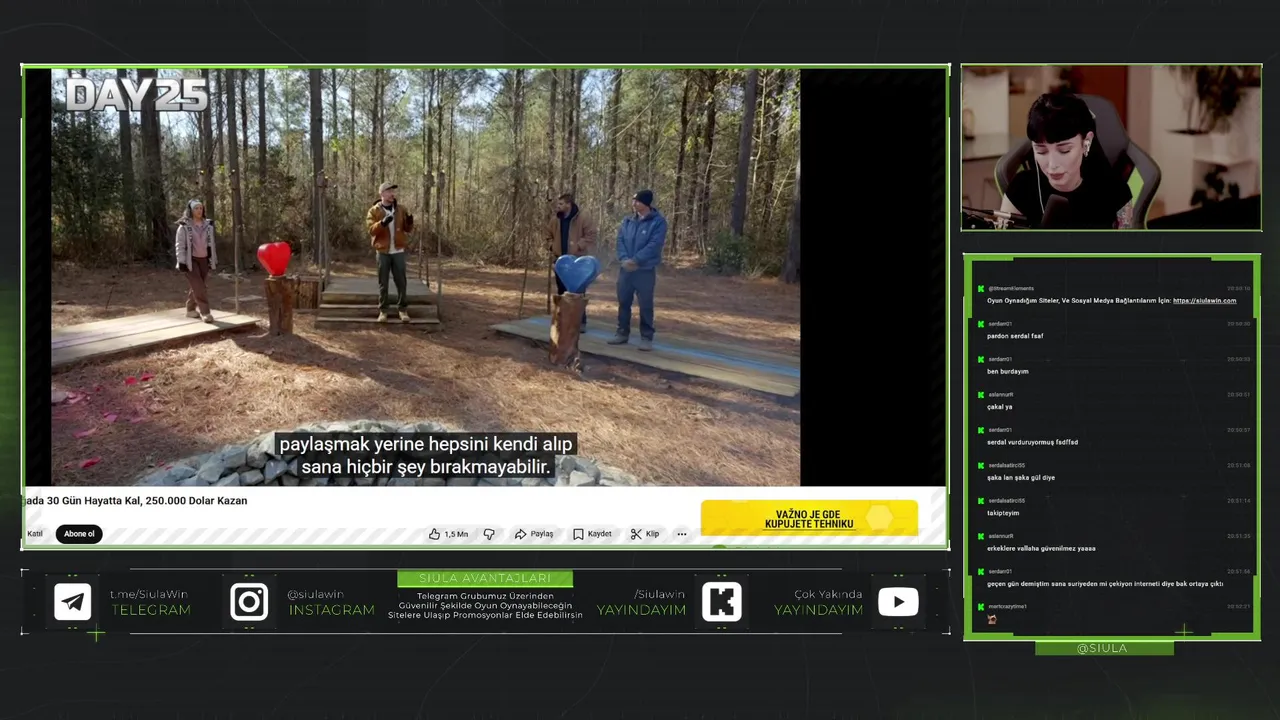Click the blue heart prop in the video
1280x720 pixels.
577,273
